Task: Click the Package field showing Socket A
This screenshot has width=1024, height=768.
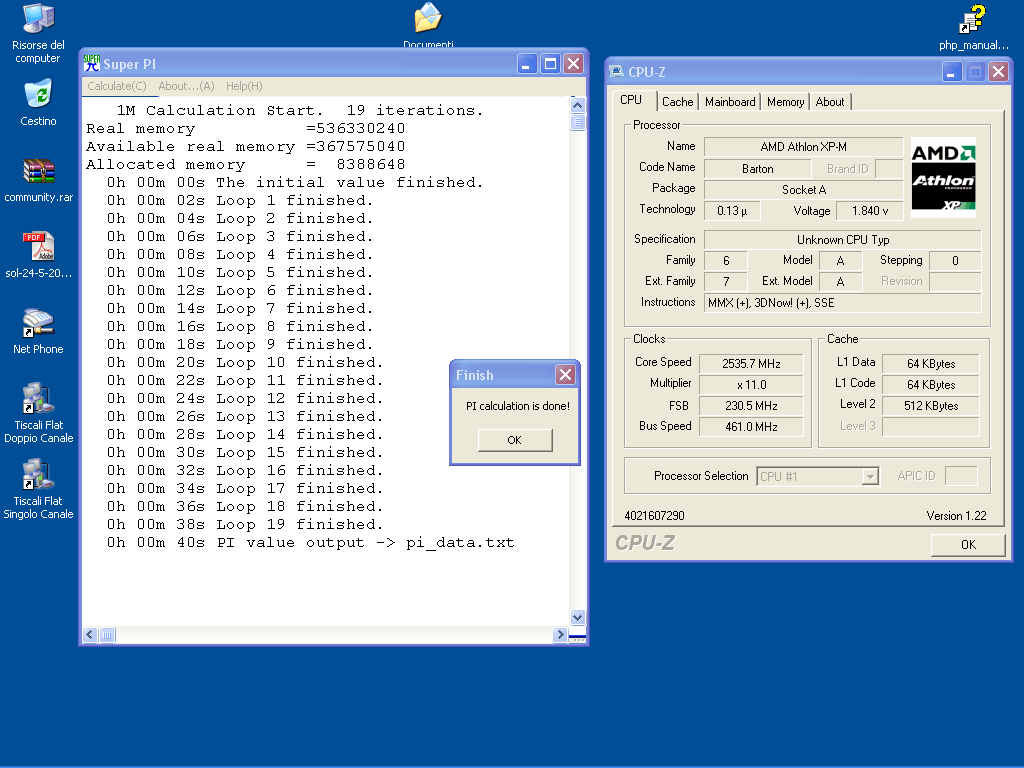Action: click(803, 190)
